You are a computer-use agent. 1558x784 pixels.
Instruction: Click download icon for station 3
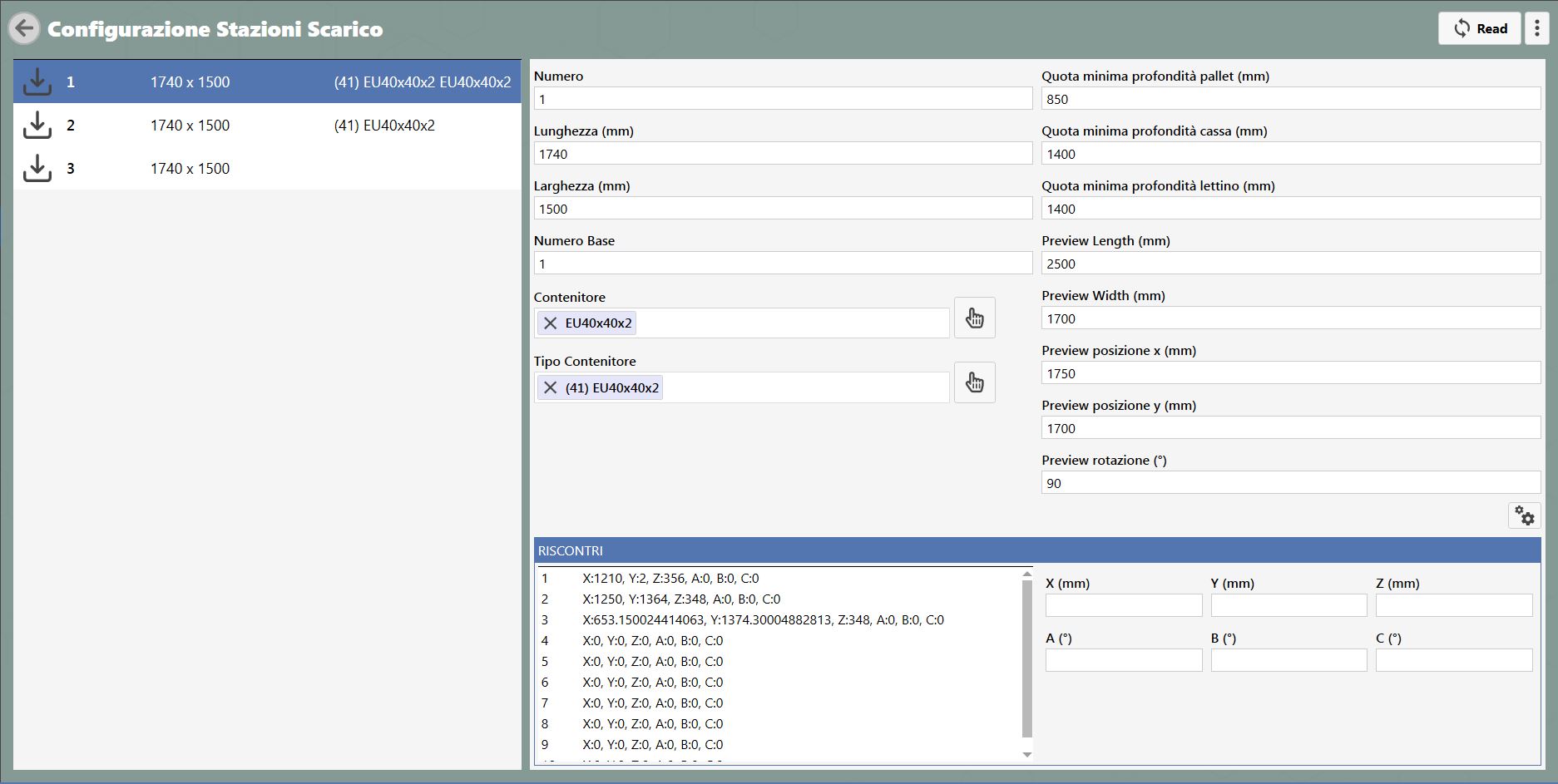tap(37, 168)
